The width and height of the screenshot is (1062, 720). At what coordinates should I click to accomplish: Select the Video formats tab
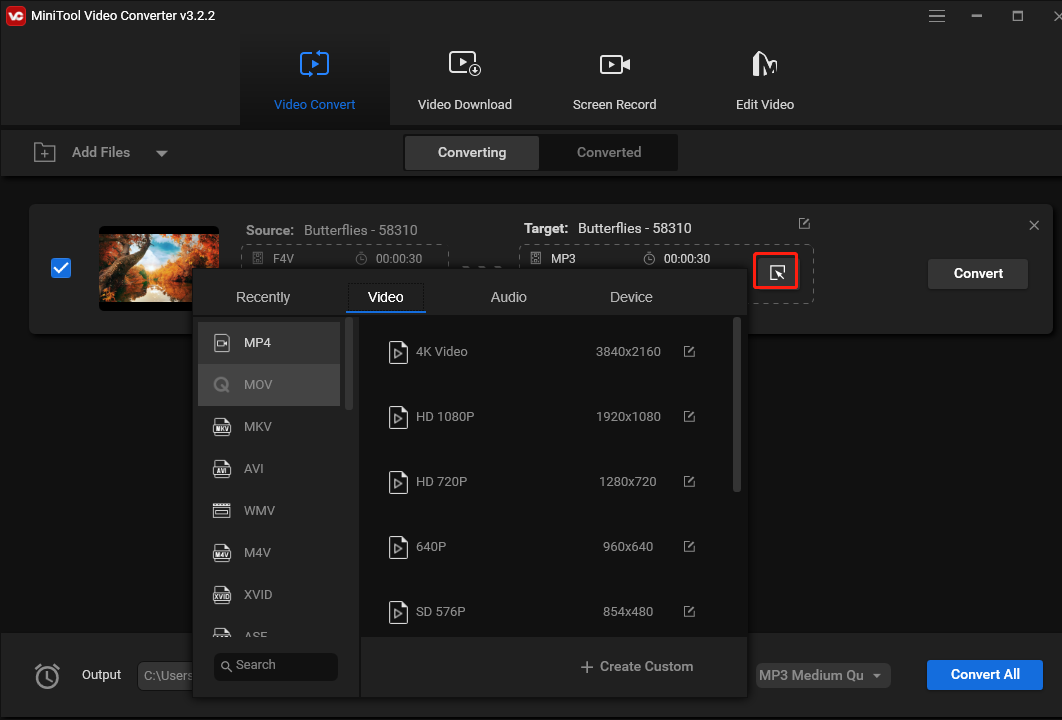385,297
